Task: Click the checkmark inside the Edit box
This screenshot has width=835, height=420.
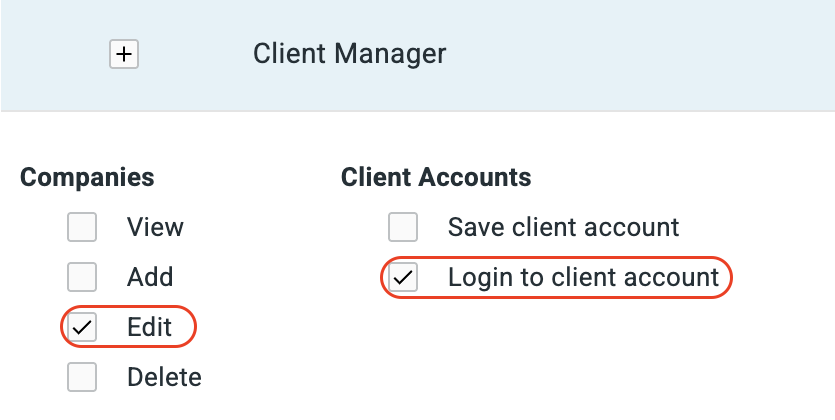Action: click(82, 327)
